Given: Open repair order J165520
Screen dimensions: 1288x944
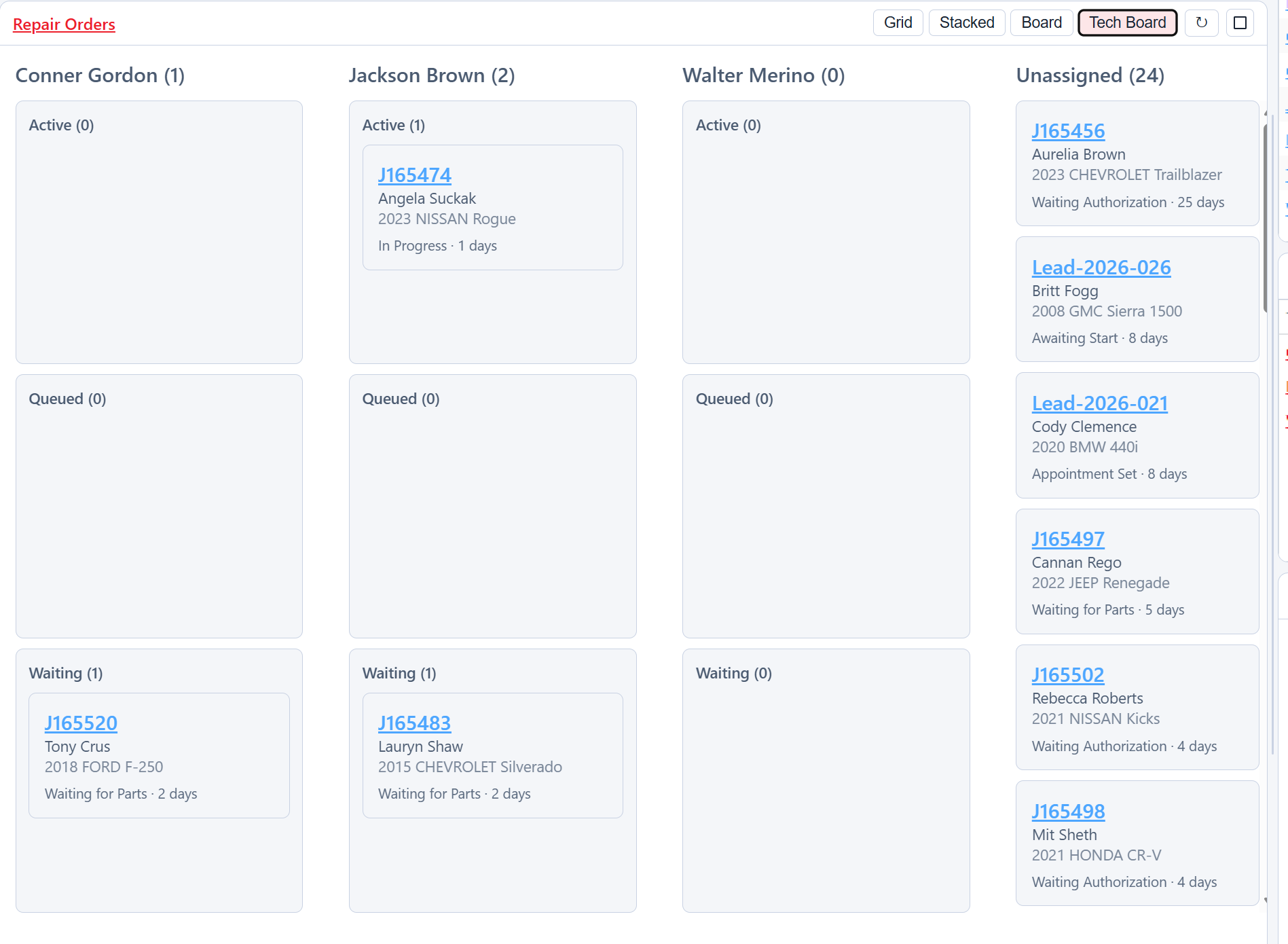Looking at the screenshot, I should (x=81, y=723).
